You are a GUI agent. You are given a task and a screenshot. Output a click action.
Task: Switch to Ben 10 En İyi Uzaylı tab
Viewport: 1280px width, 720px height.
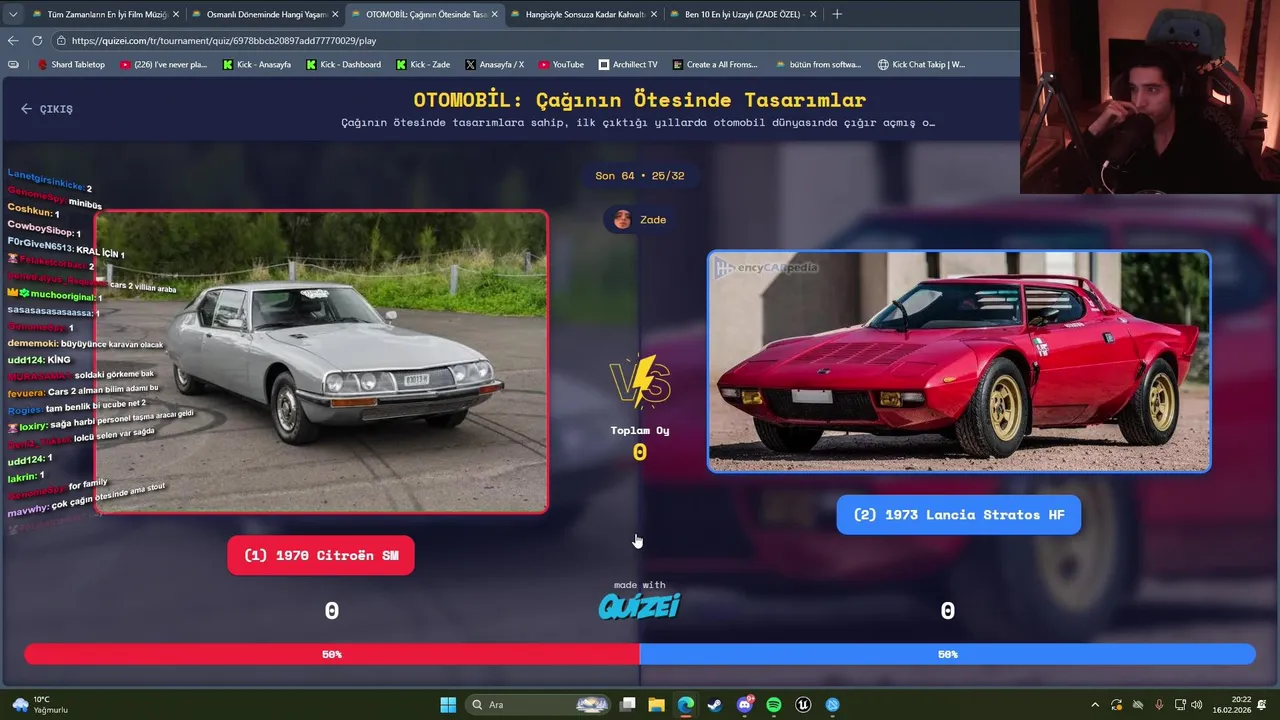click(x=741, y=14)
